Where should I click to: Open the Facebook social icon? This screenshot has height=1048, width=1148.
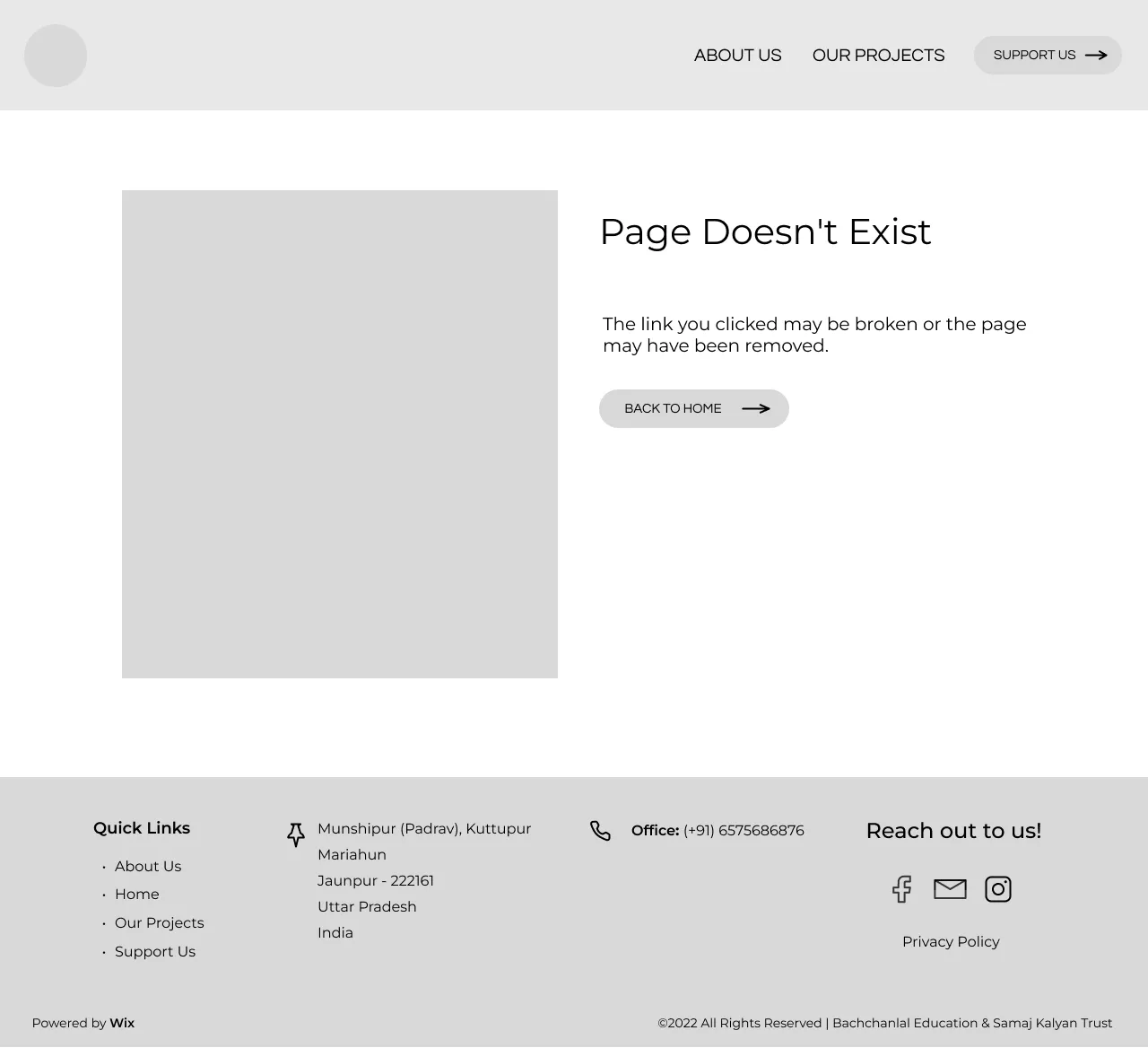(x=901, y=888)
